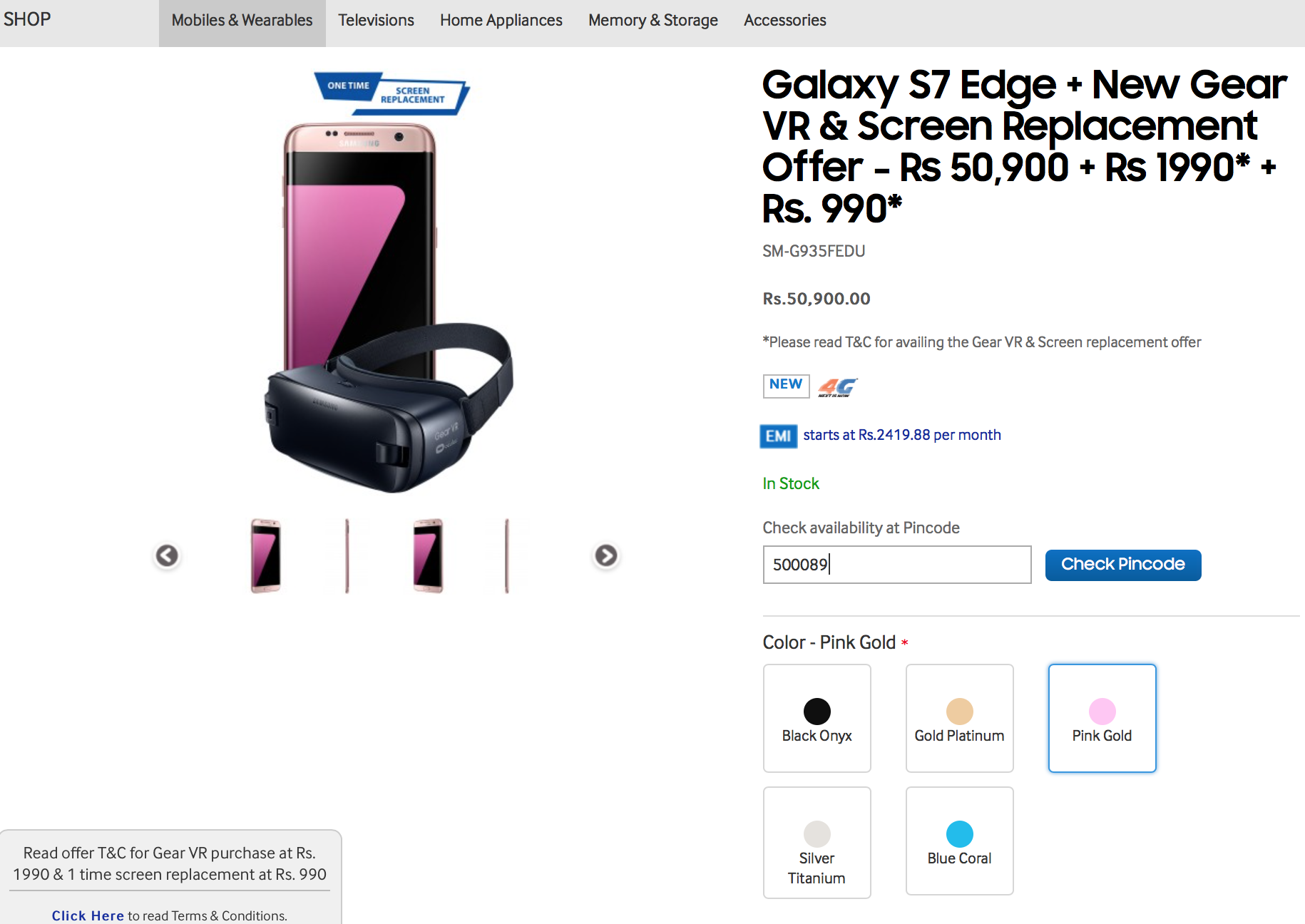
Task: Pick the Silver Titanium color option
Action: click(x=817, y=842)
